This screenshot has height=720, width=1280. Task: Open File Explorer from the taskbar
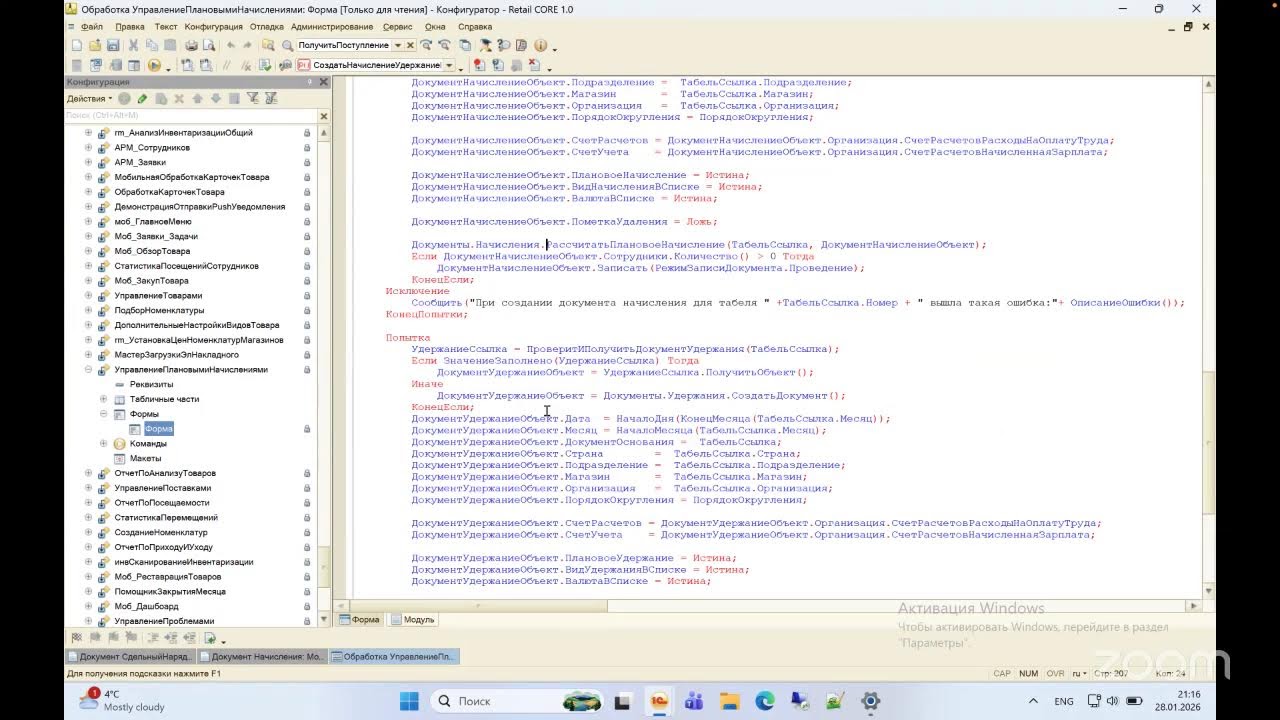(729, 701)
